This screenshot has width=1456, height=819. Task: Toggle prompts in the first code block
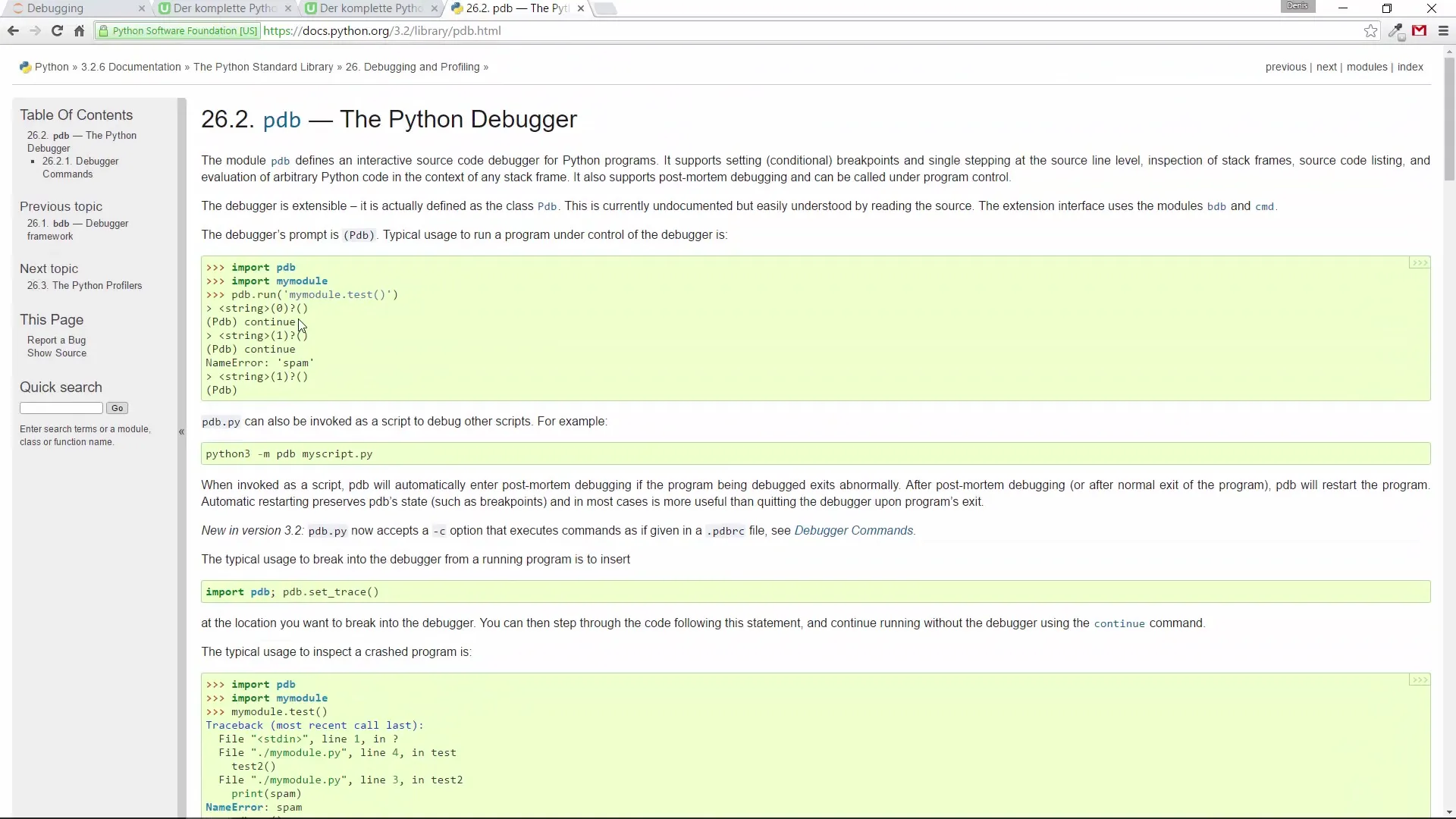click(1419, 263)
